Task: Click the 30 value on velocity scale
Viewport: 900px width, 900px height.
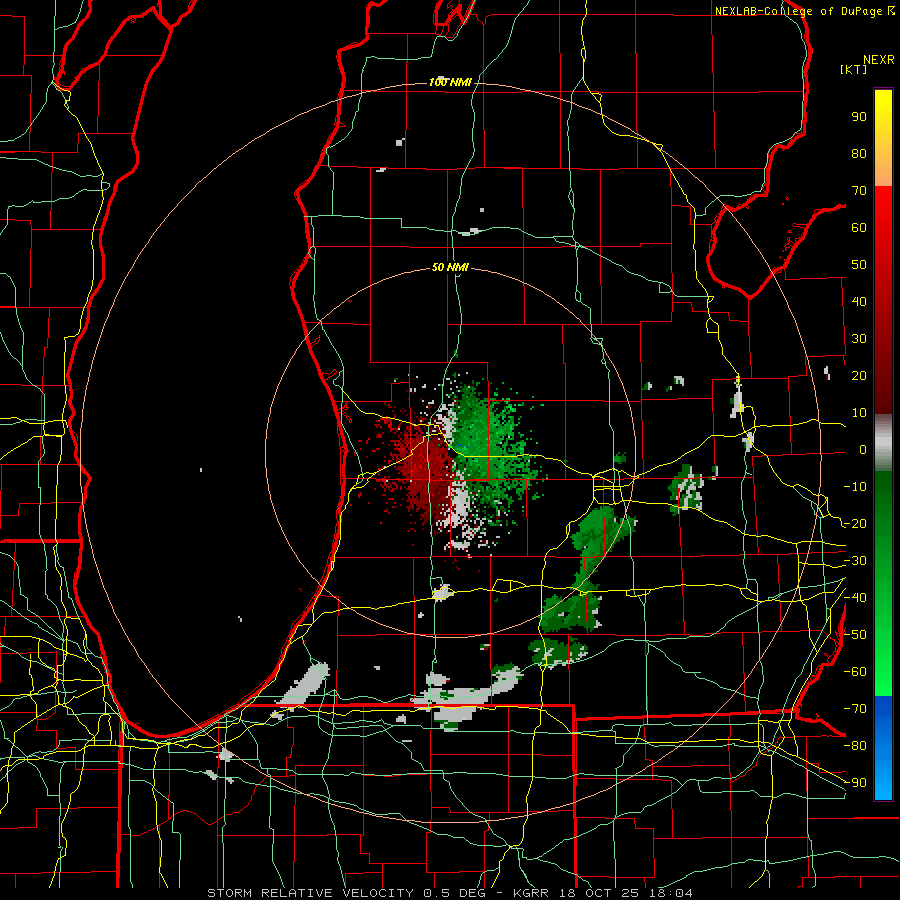Action: tap(859, 339)
